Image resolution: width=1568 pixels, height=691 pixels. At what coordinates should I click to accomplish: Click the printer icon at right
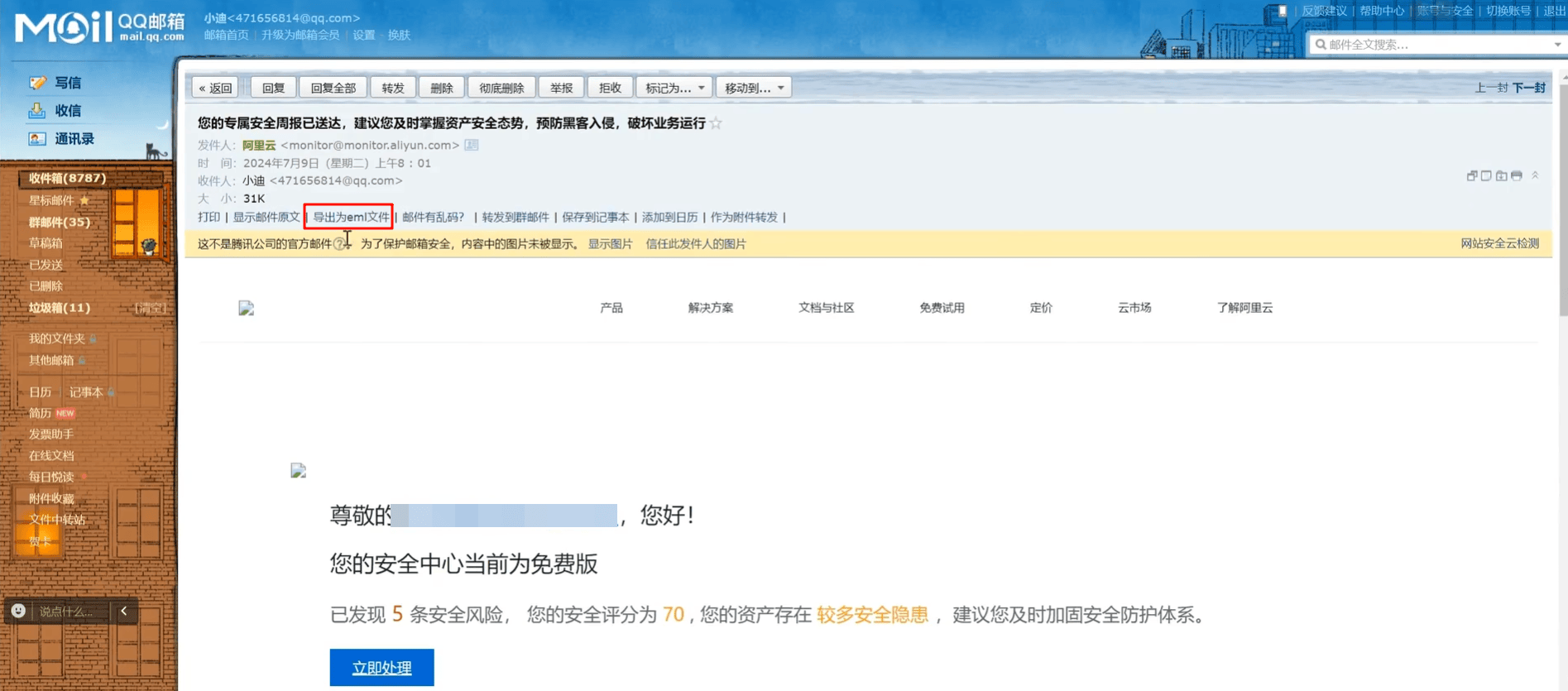(x=1516, y=175)
